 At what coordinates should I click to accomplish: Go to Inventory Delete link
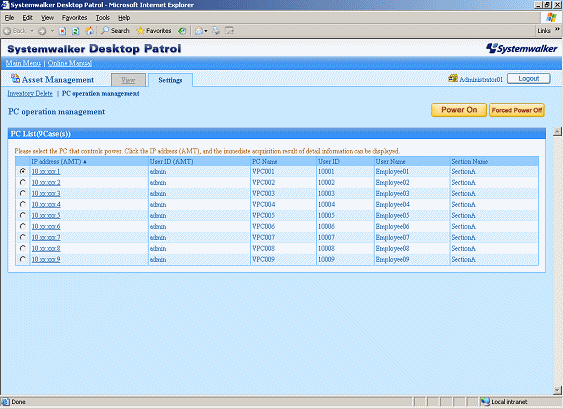pos(30,93)
